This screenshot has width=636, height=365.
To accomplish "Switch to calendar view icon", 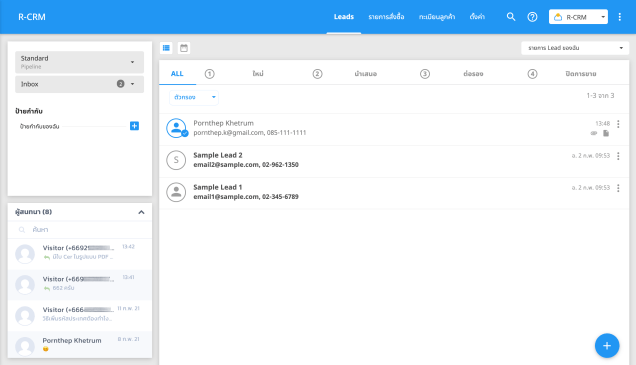I will tap(184, 48).
